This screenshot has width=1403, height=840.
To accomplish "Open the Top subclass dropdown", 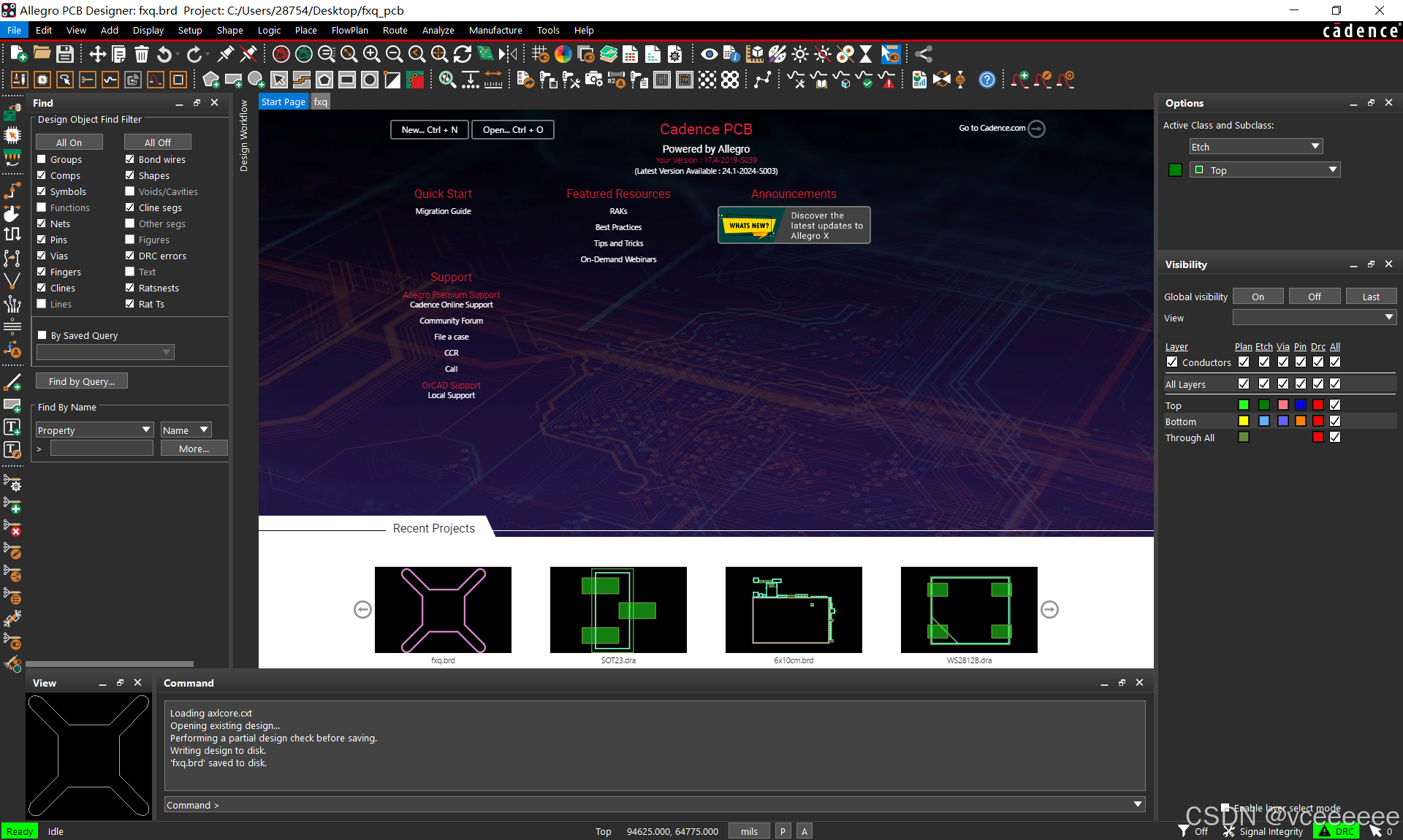I will [1332, 170].
